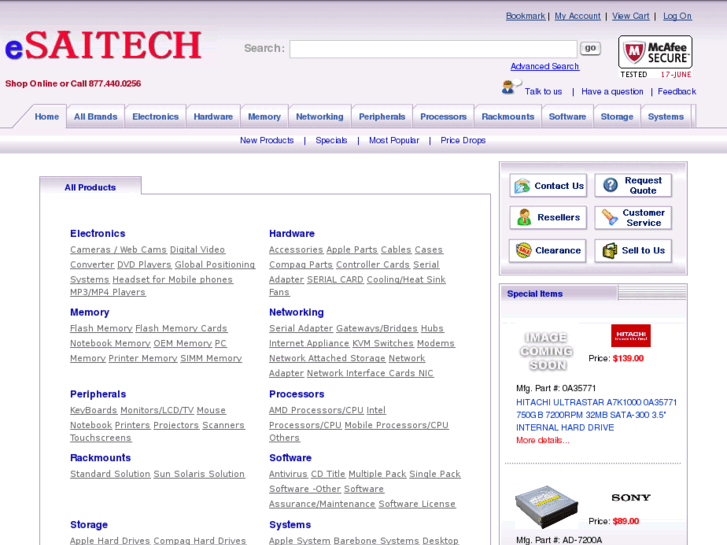Click the Flash Memory Cards link
This screenshot has height=545, width=727.
tap(181, 328)
